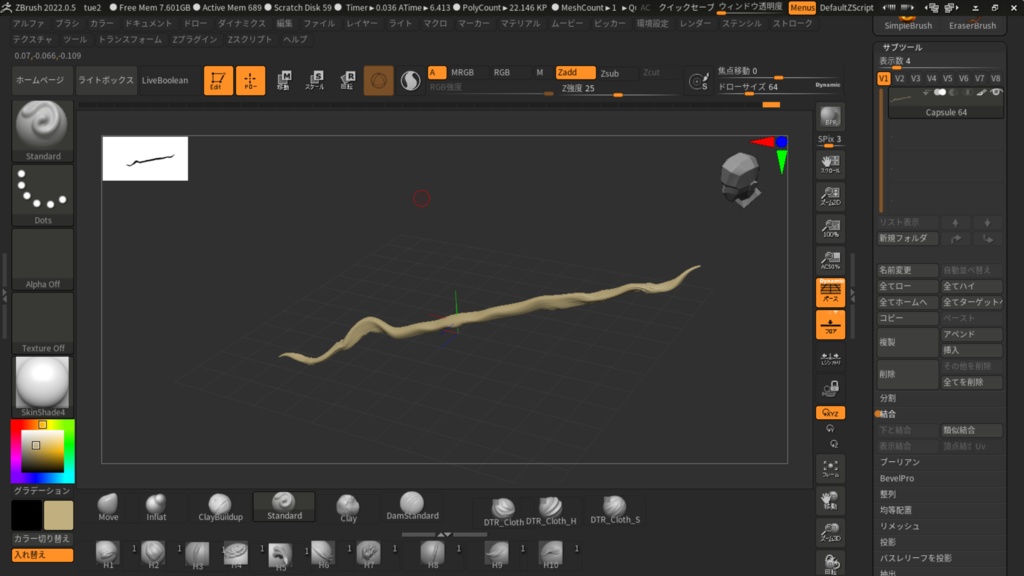
Task: Click the ホームページ button
Action: 40,80
